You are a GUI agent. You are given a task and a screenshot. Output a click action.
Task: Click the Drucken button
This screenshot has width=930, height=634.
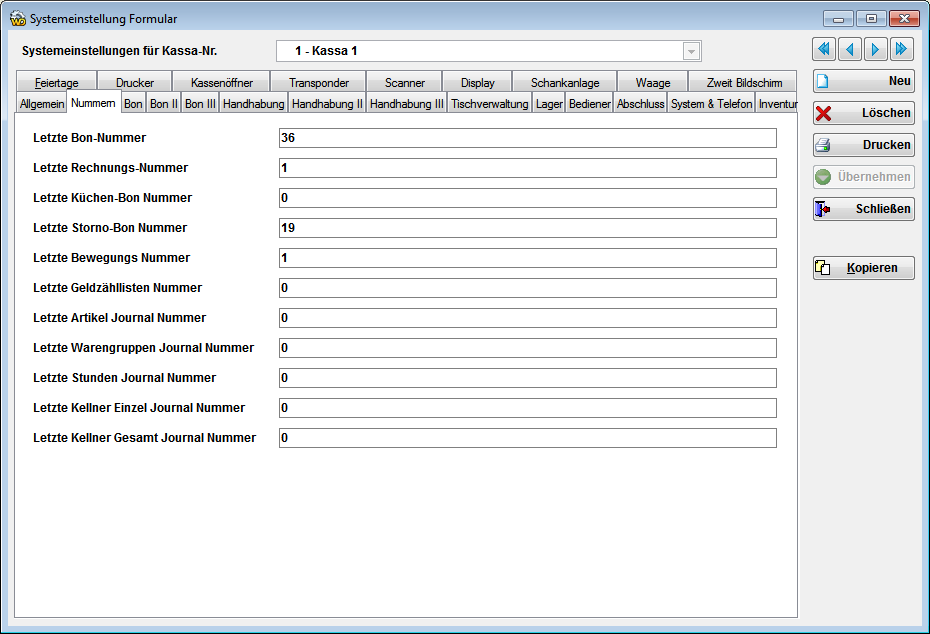coord(864,145)
